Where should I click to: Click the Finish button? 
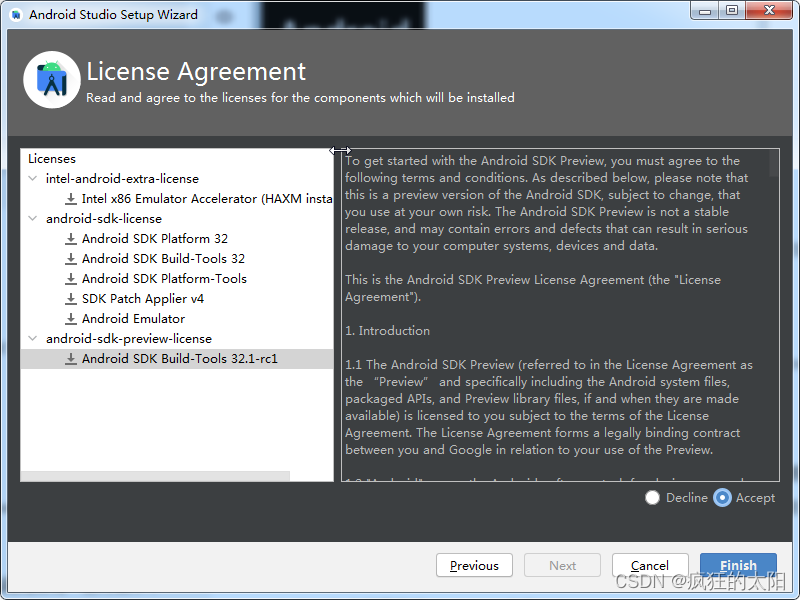coord(738,565)
